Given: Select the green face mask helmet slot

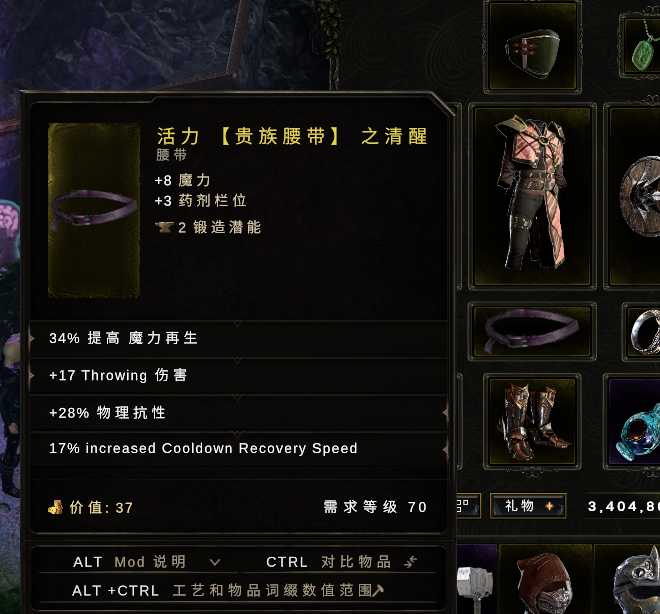Looking at the screenshot, I should pos(533,47).
